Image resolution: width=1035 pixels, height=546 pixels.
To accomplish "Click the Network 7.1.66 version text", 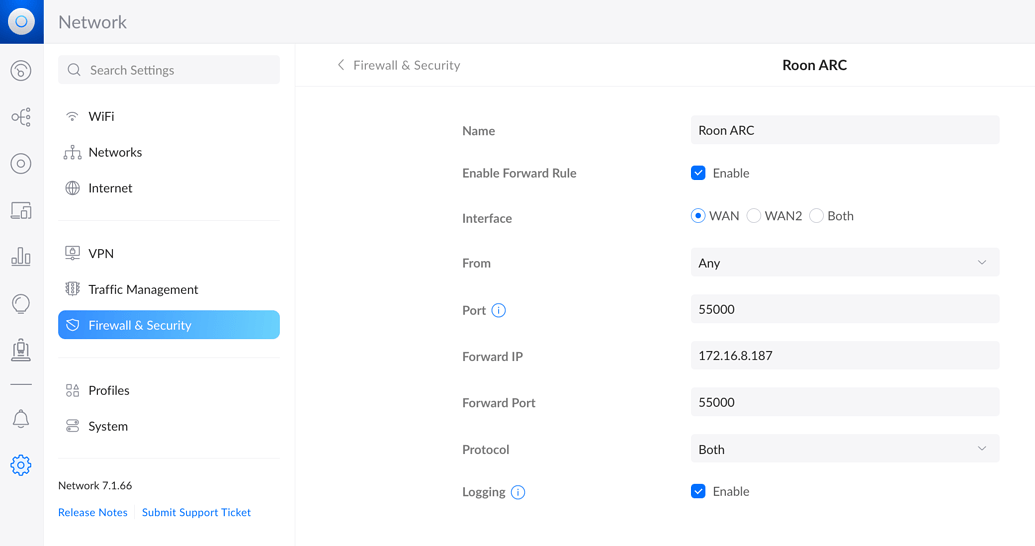I will click(95, 485).
